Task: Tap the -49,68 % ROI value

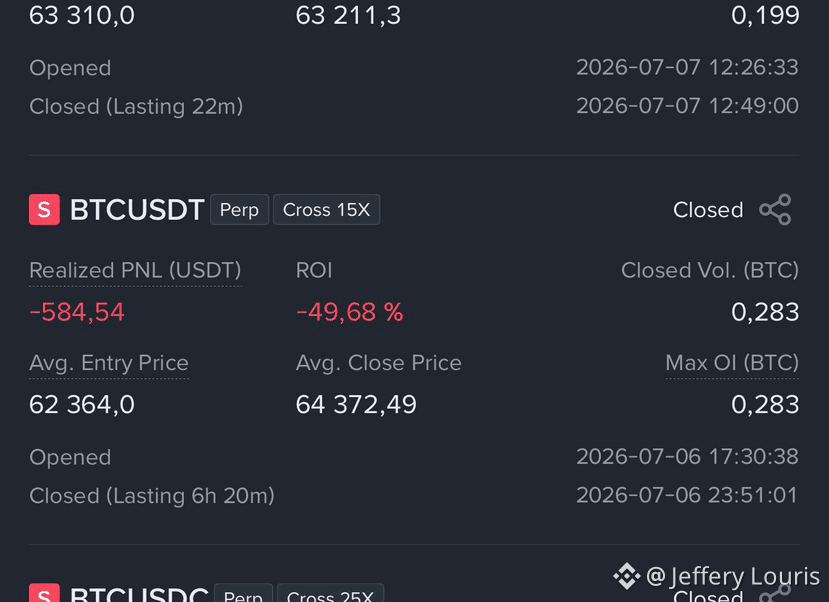Action: pyautogui.click(x=349, y=312)
